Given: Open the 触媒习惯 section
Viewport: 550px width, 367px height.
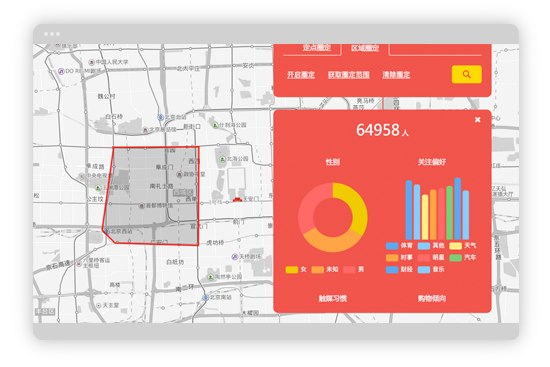Looking at the screenshot, I should click(x=333, y=299).
